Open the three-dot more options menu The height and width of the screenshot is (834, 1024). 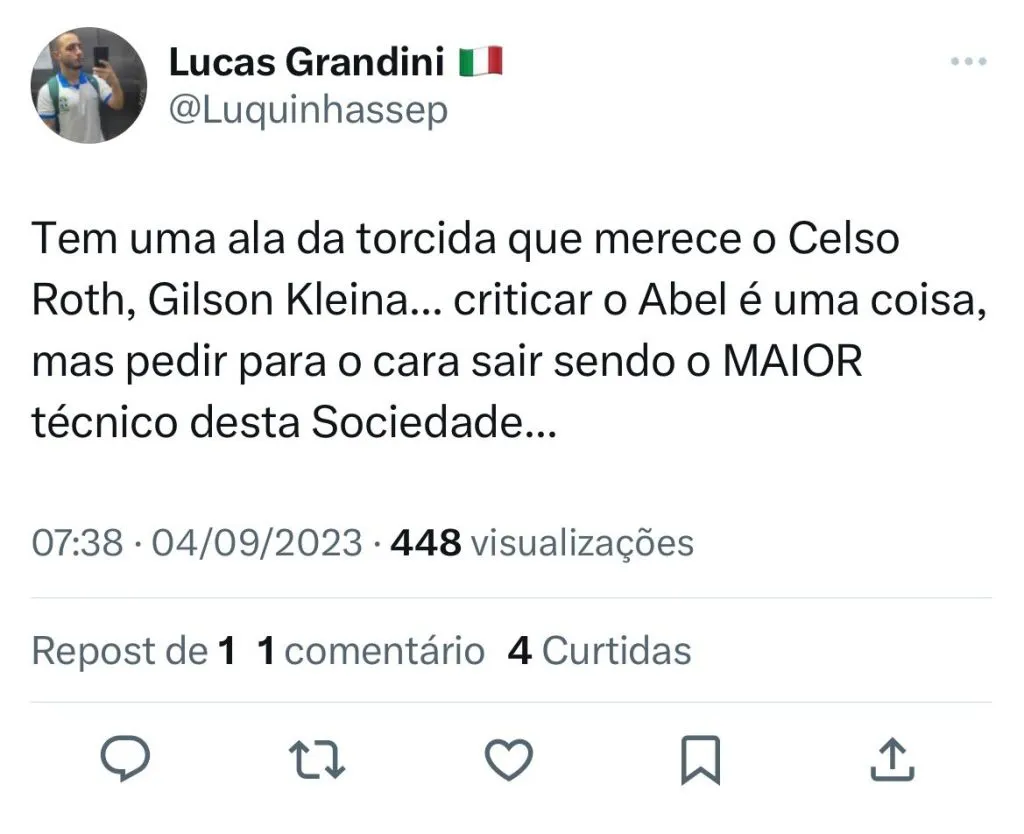pyautogui.click(x=967, y=62)
